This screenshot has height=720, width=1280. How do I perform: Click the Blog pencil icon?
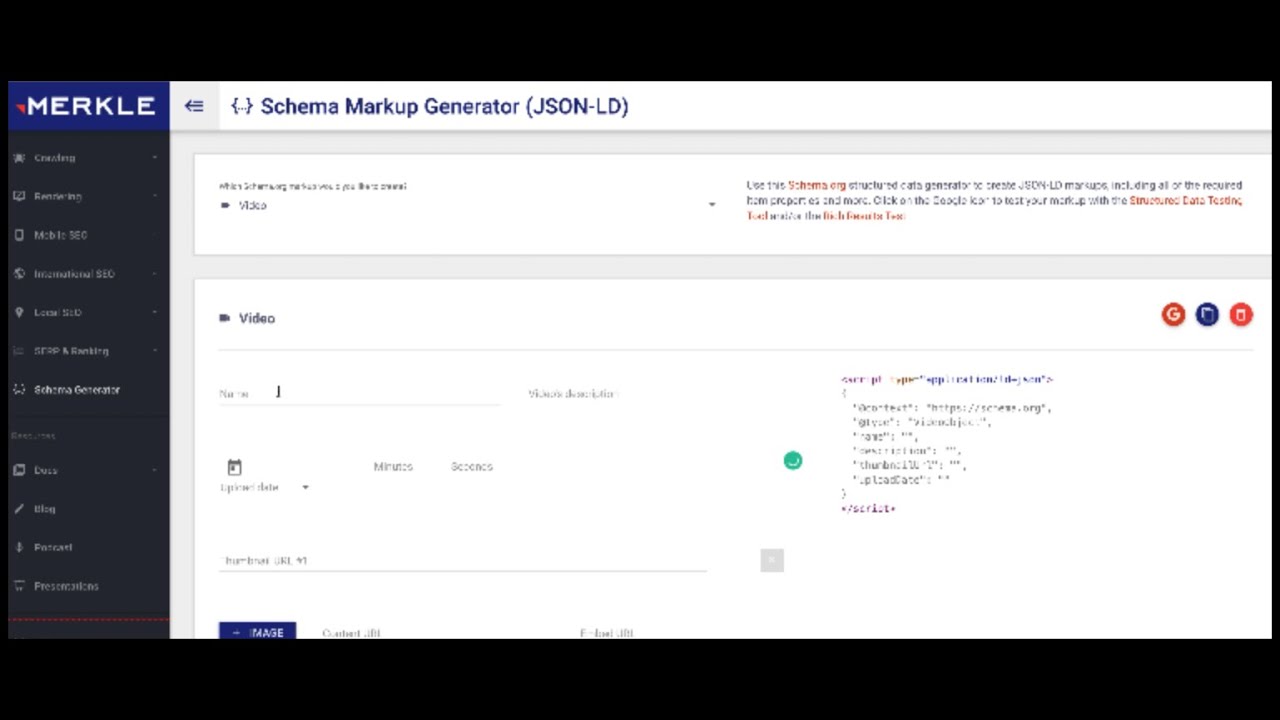pyautogui.click(x=19, y=509)
